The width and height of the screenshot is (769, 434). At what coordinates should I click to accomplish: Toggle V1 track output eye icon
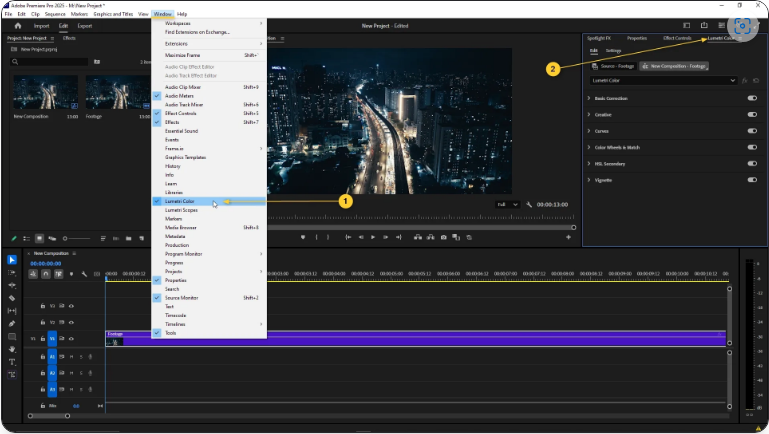point(72,338)
